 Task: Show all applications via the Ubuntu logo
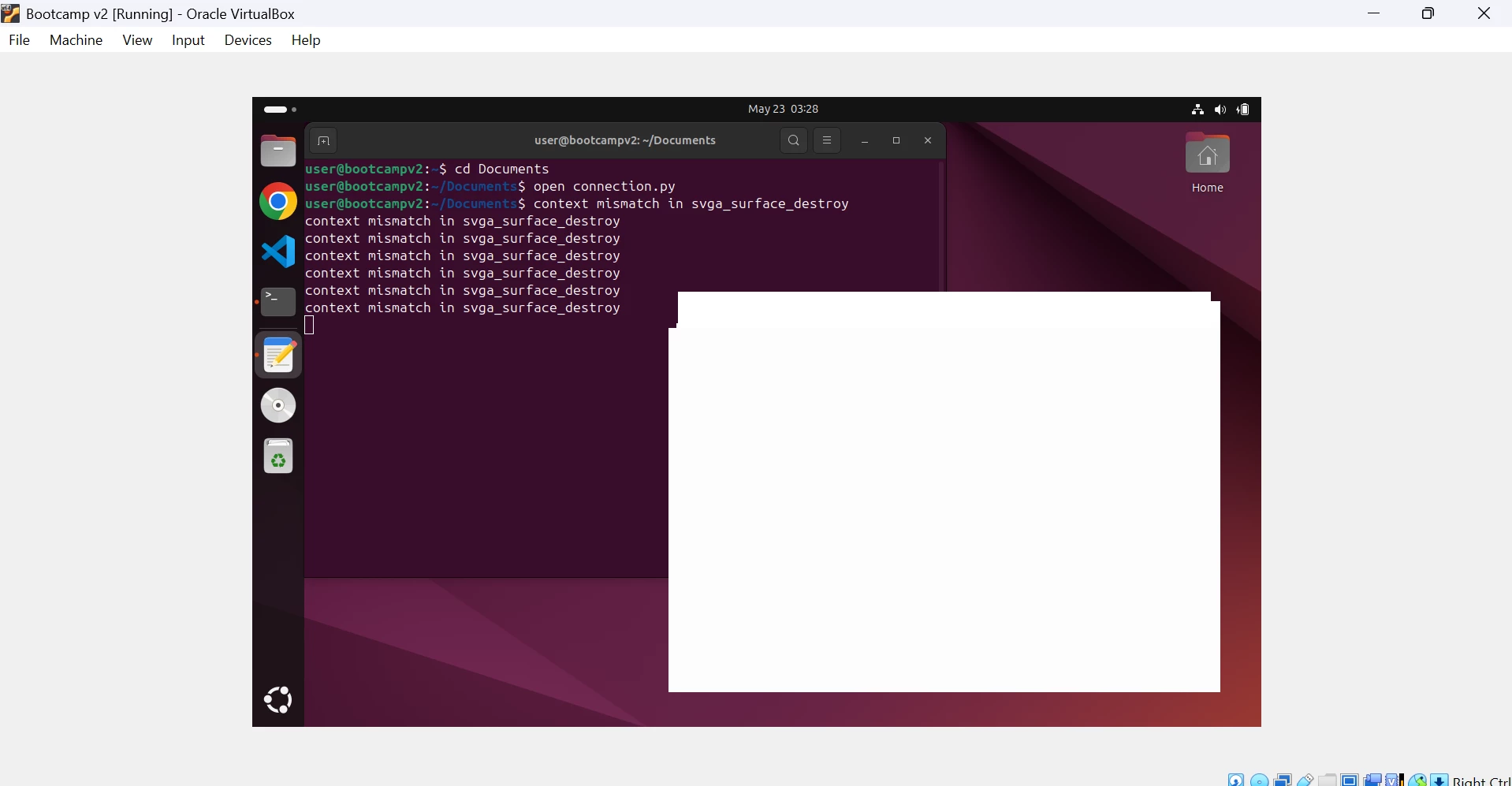coord(278,699)
